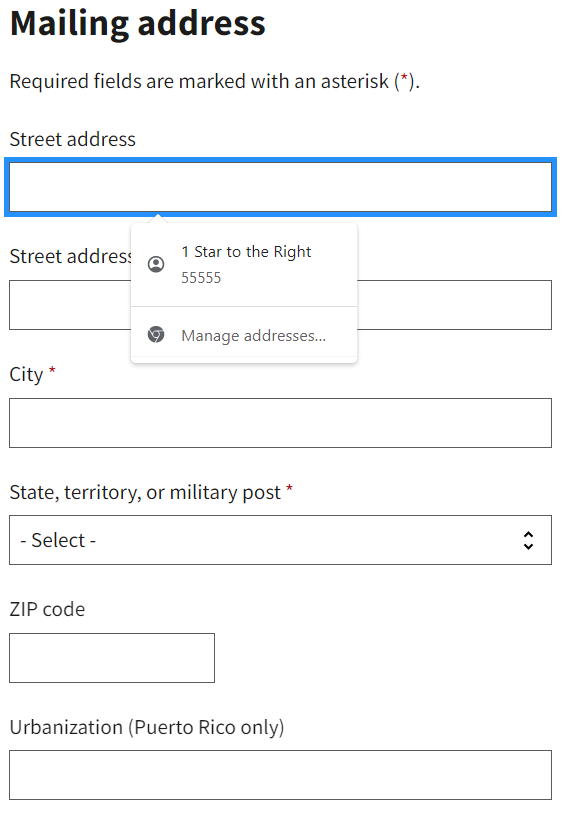Focus the first Street address field
Viewport: 565px width, 825px height.
280,187
